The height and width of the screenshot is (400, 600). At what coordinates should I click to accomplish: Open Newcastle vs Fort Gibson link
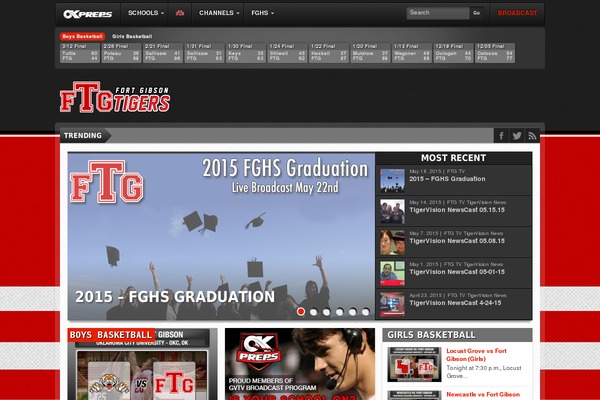tap(483, 394)
